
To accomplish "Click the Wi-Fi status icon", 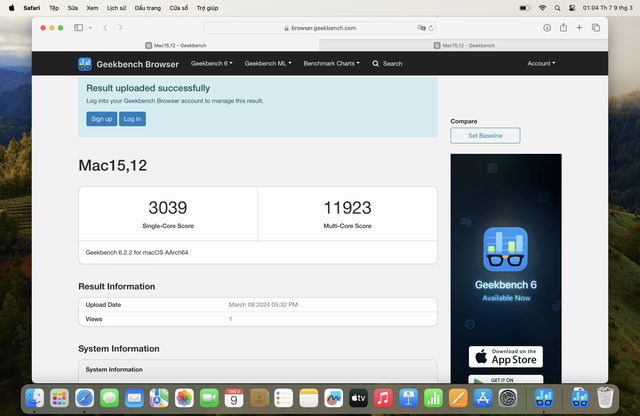I will coord(542,8).
